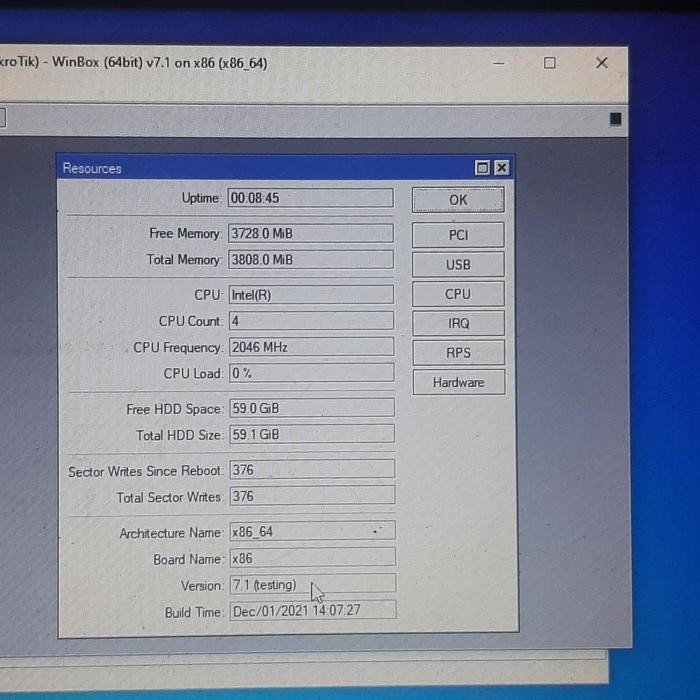Click the 'Free HDD Space:' label
Screen dimensions: 700x700
[174, 409]
